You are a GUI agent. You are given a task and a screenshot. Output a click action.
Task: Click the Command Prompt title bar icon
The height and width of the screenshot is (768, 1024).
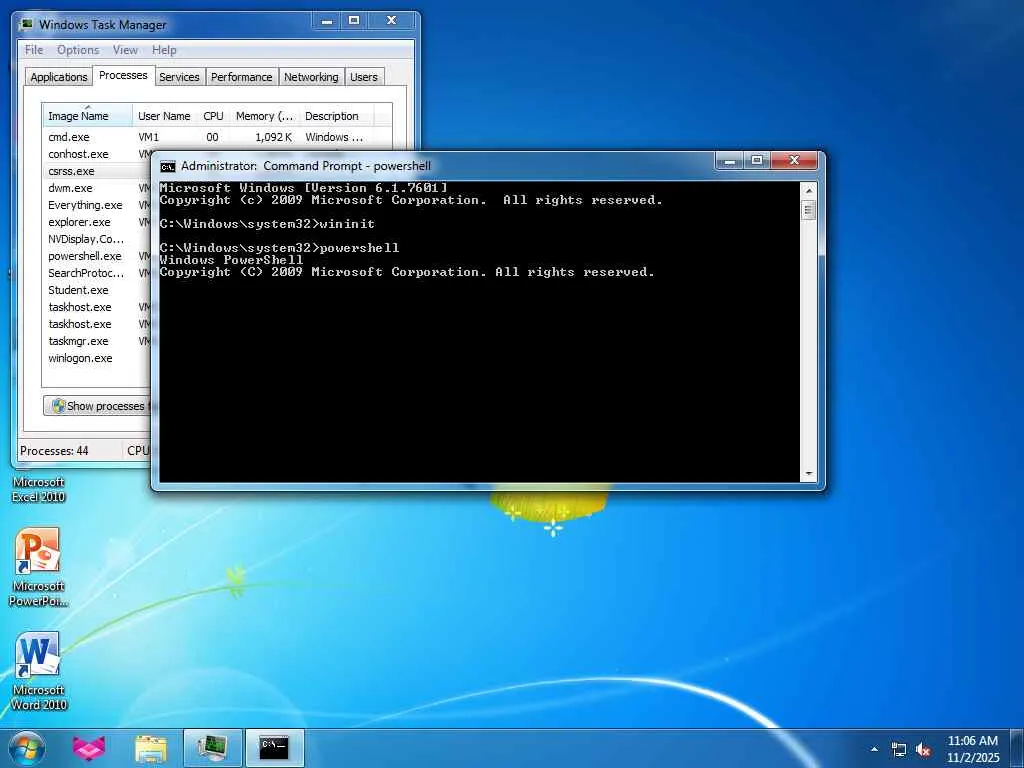(168, 166)
